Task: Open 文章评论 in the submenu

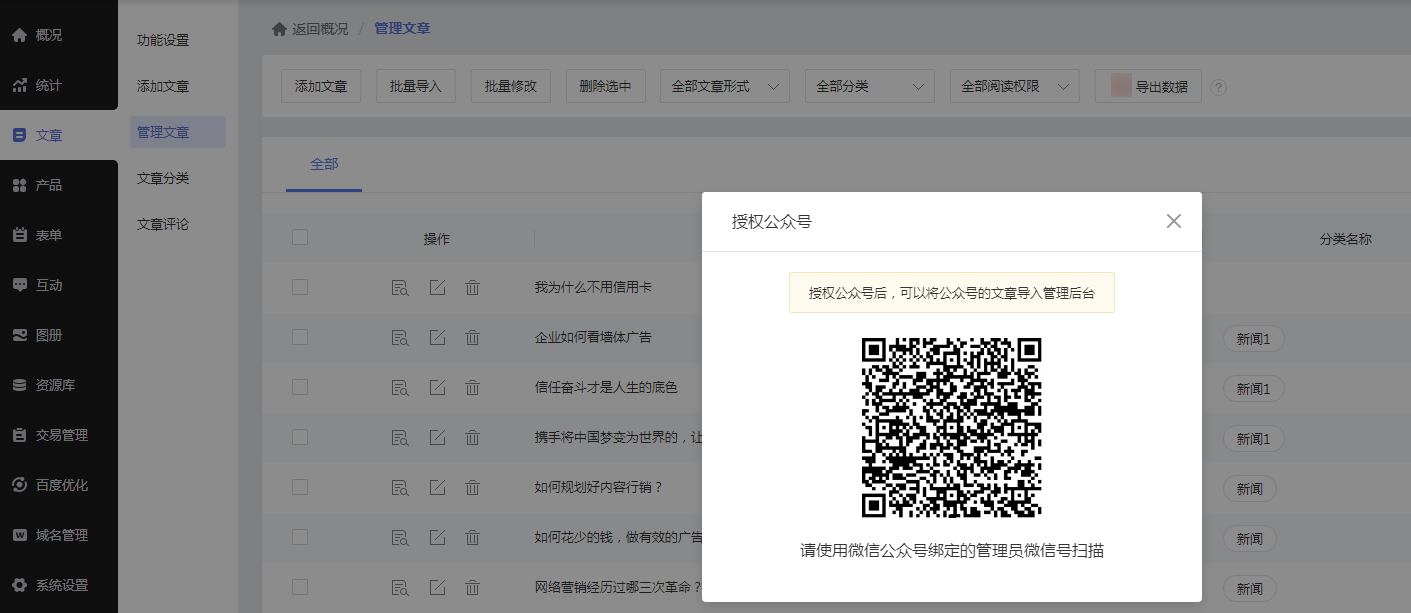Action: tap(163, 224)
